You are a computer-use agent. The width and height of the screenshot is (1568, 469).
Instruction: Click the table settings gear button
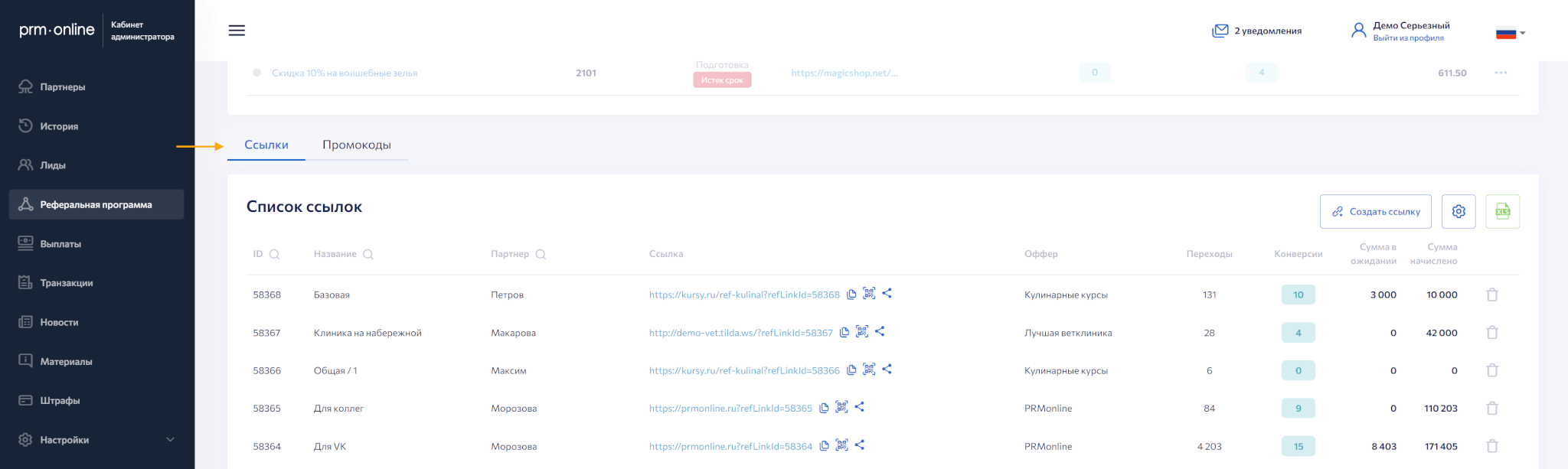click(1459, 211)
